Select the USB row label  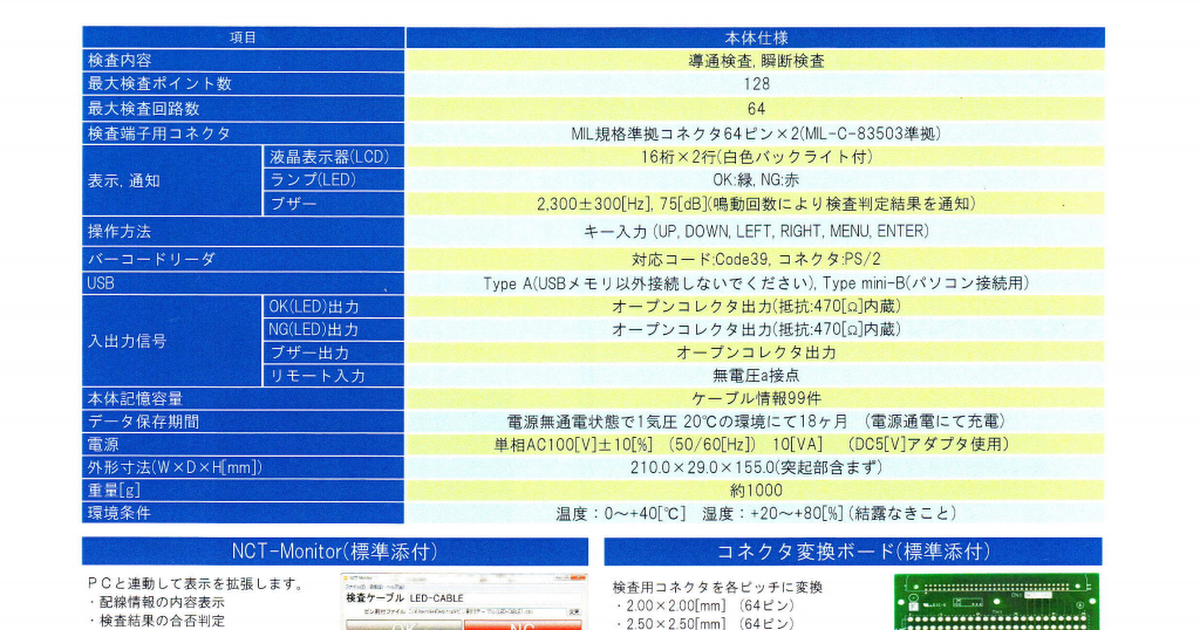[x=101, y=283]
